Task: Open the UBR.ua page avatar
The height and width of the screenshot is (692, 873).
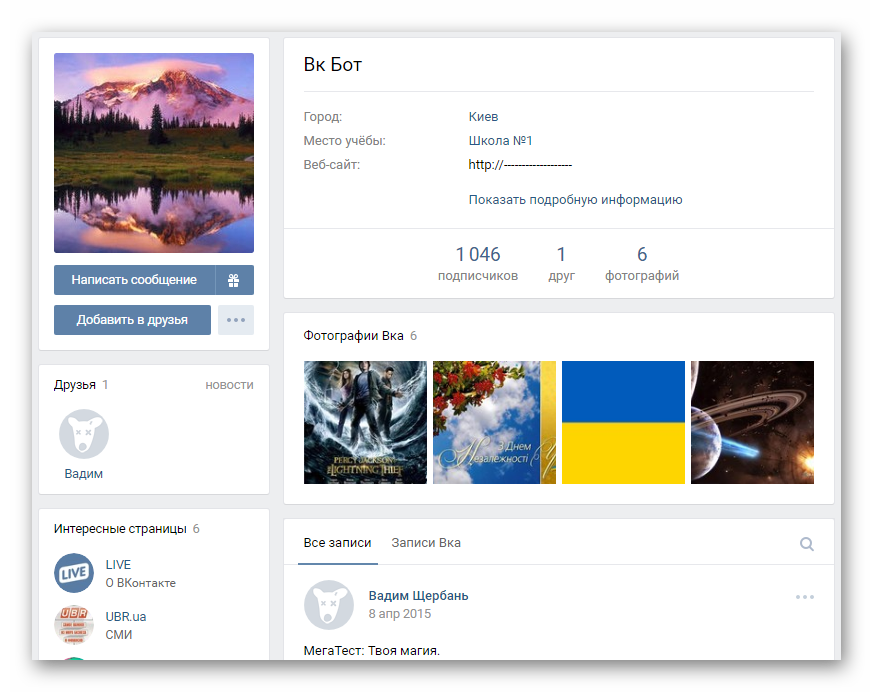Action: point(74,625)
